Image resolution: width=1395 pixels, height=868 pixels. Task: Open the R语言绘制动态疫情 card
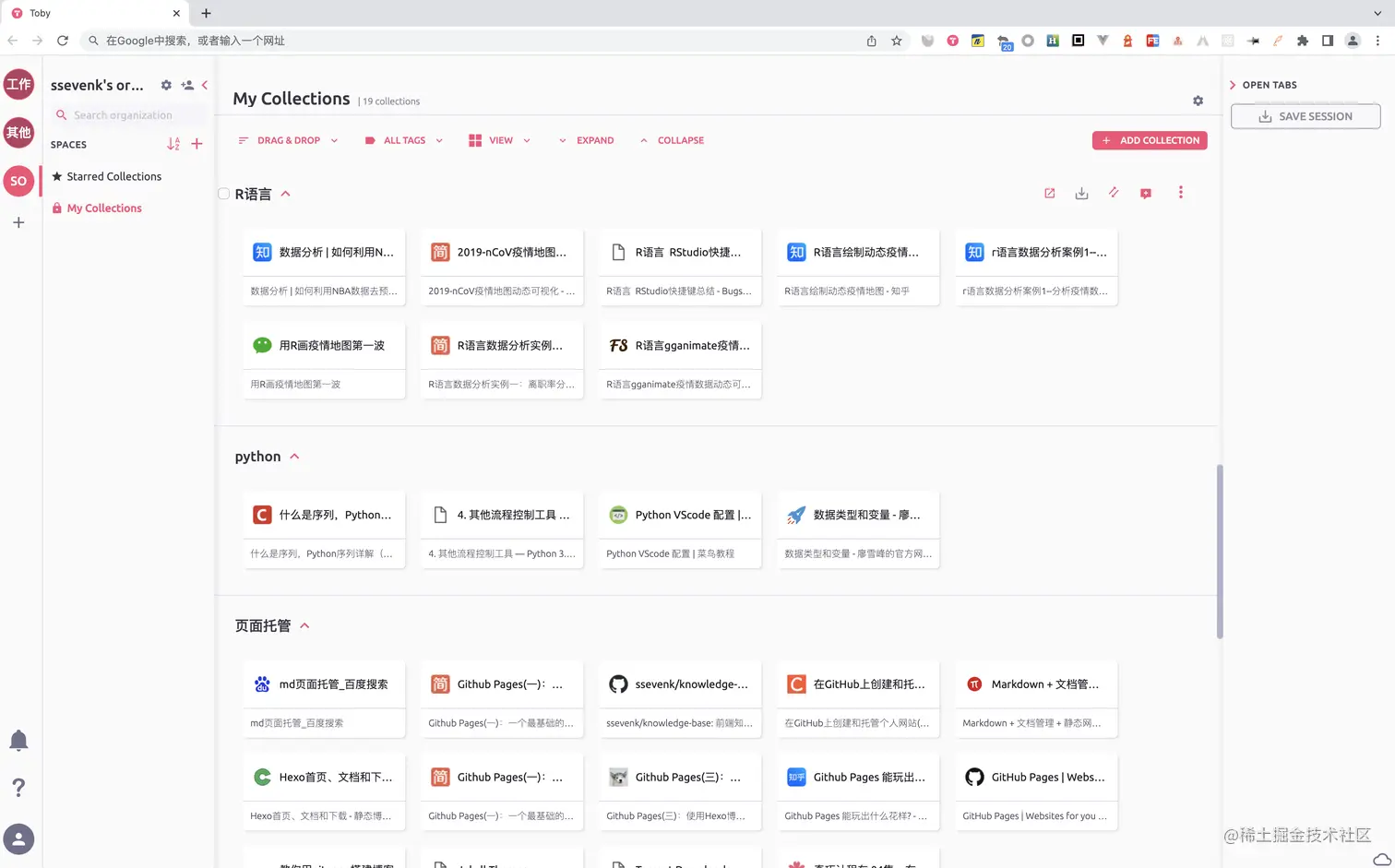click(858, 267)
